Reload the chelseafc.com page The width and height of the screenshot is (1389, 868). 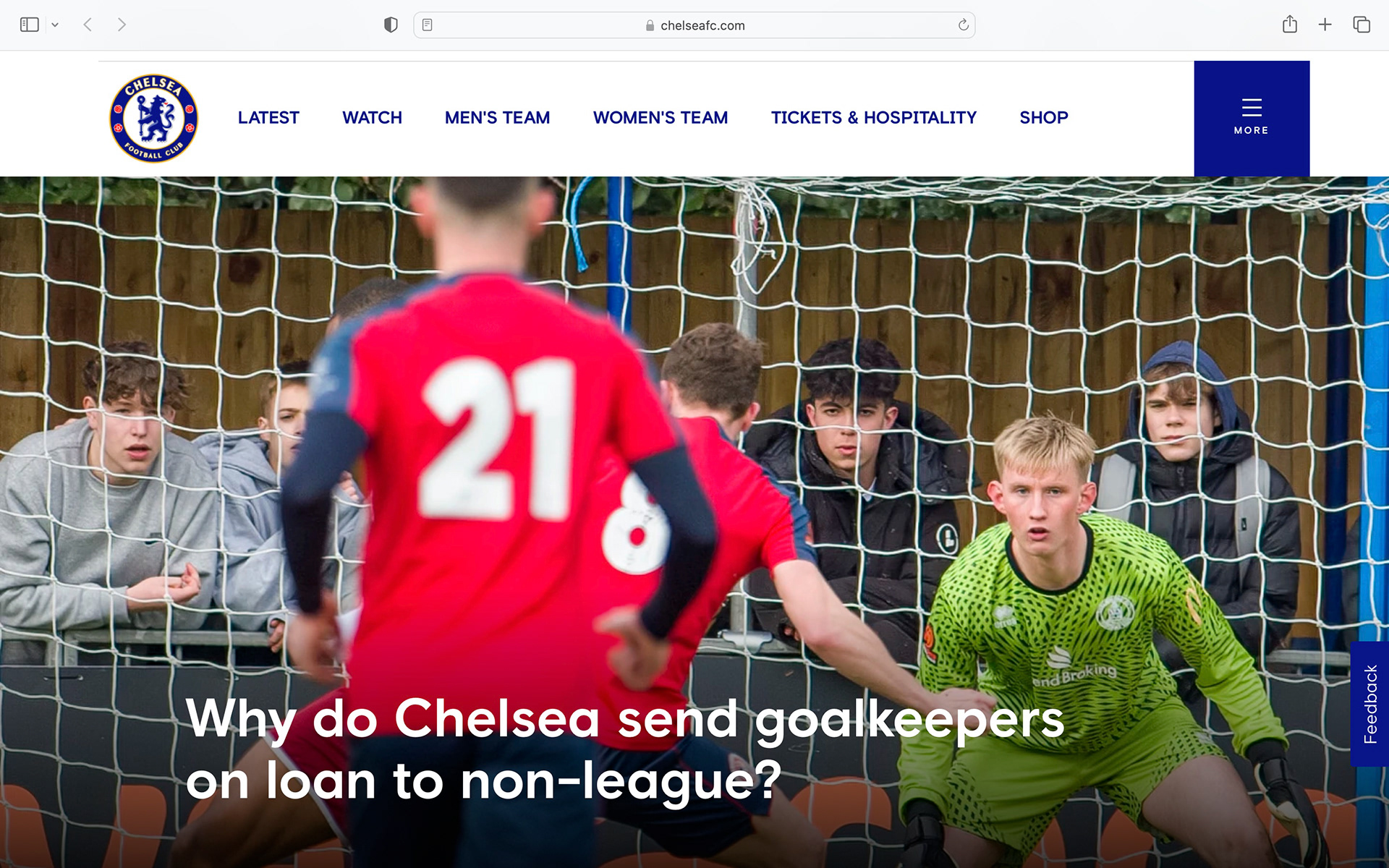[963, 25]
